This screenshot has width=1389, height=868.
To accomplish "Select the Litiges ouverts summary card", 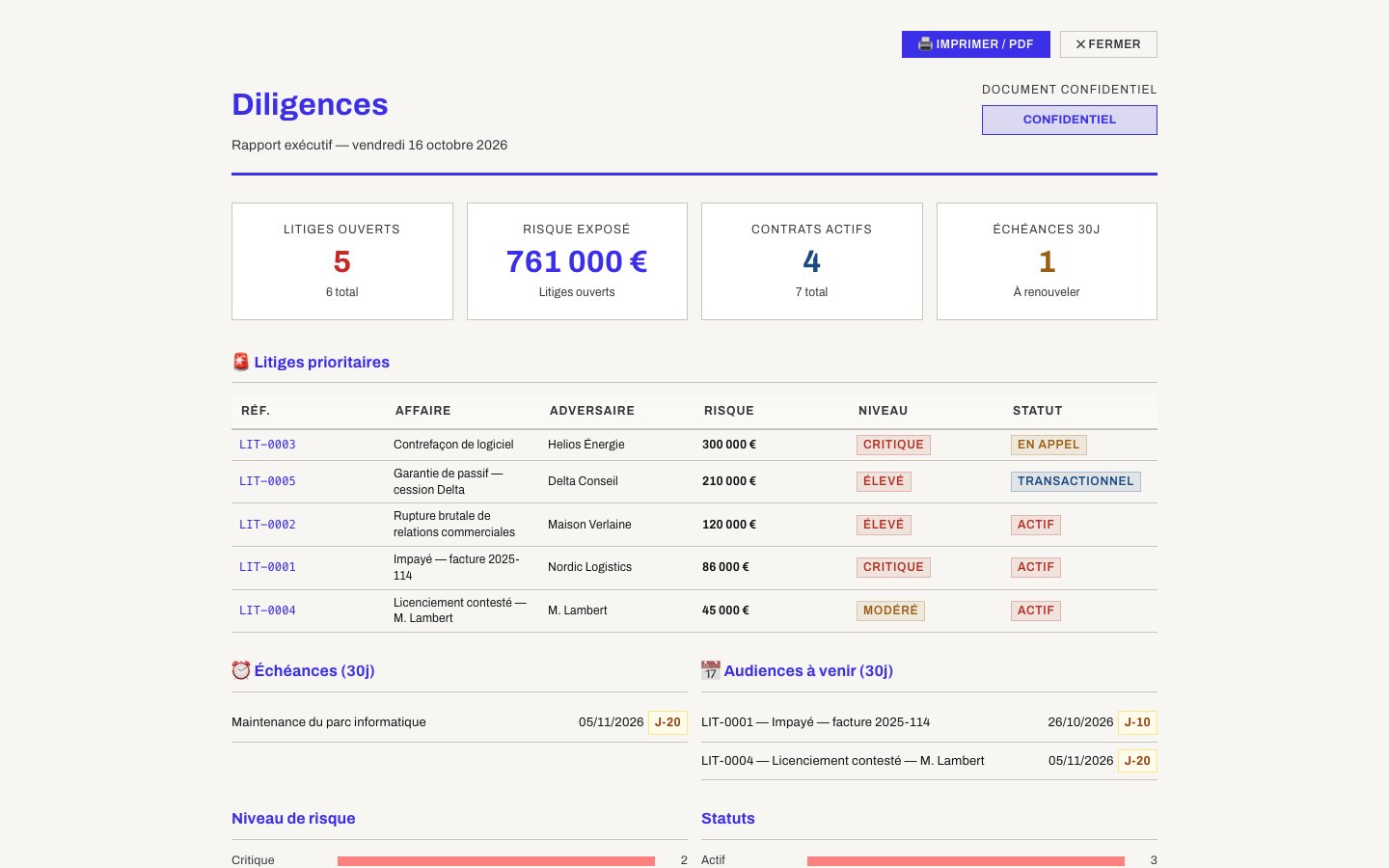I will coord(342,261).
